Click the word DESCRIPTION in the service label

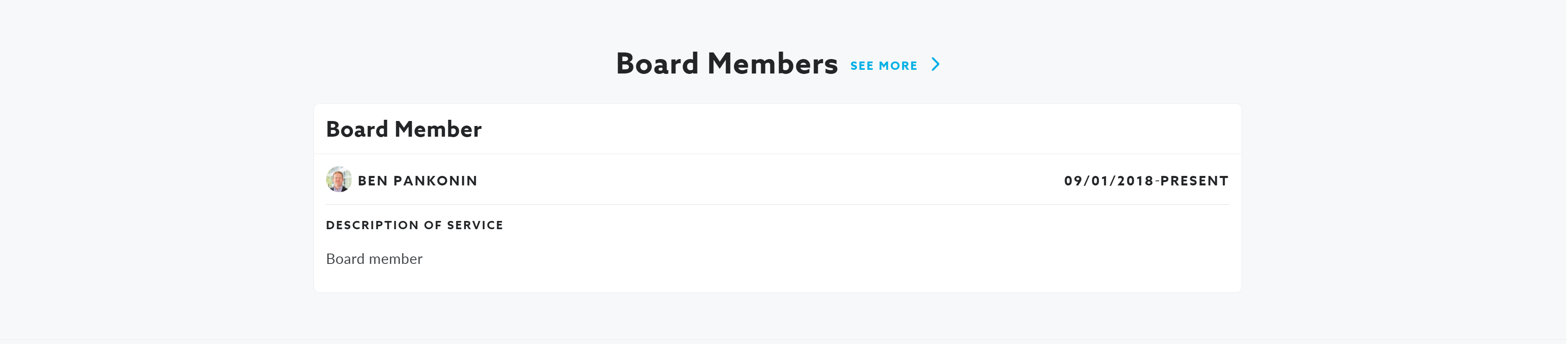(372, 225)
